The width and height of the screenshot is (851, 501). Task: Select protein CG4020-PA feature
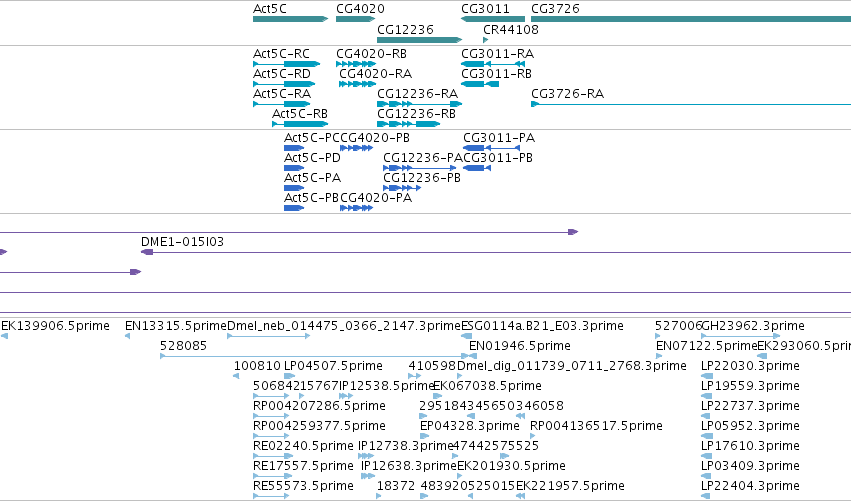(356, 208)
